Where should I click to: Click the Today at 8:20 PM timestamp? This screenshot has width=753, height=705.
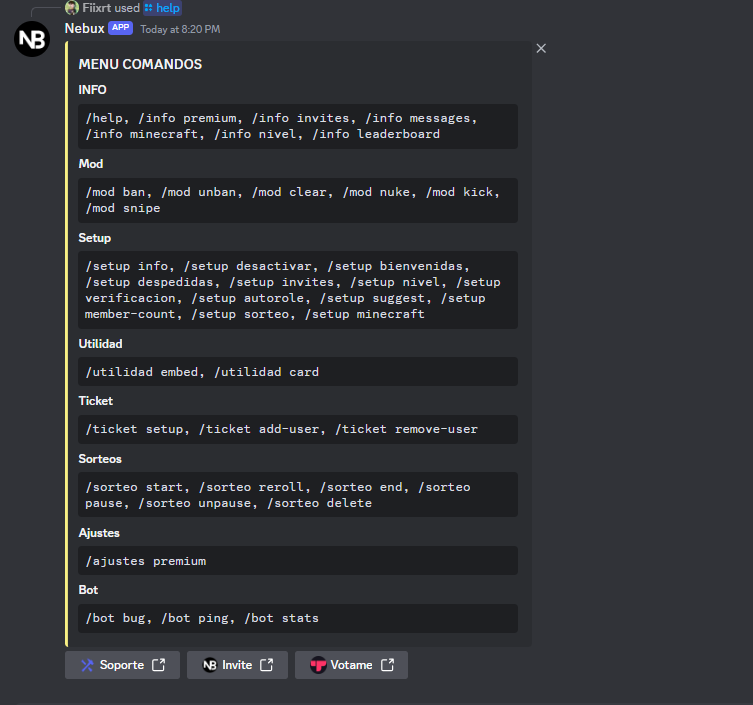click(x=180, y=29)
